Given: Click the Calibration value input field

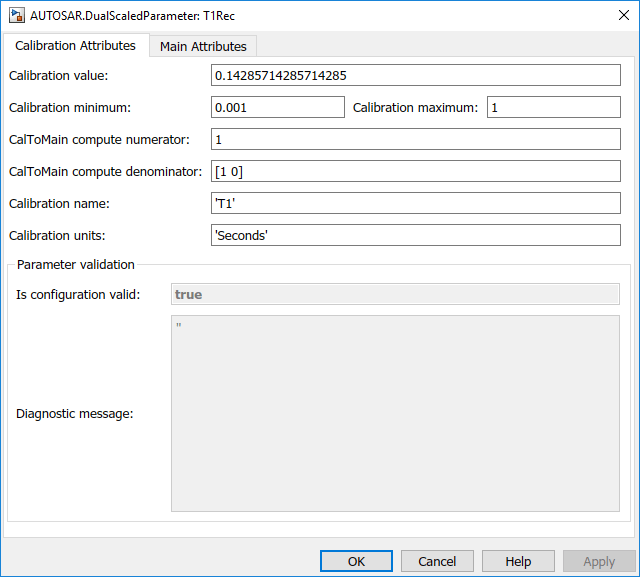Looking at the screenshot, I should click(x=416, y=76).
